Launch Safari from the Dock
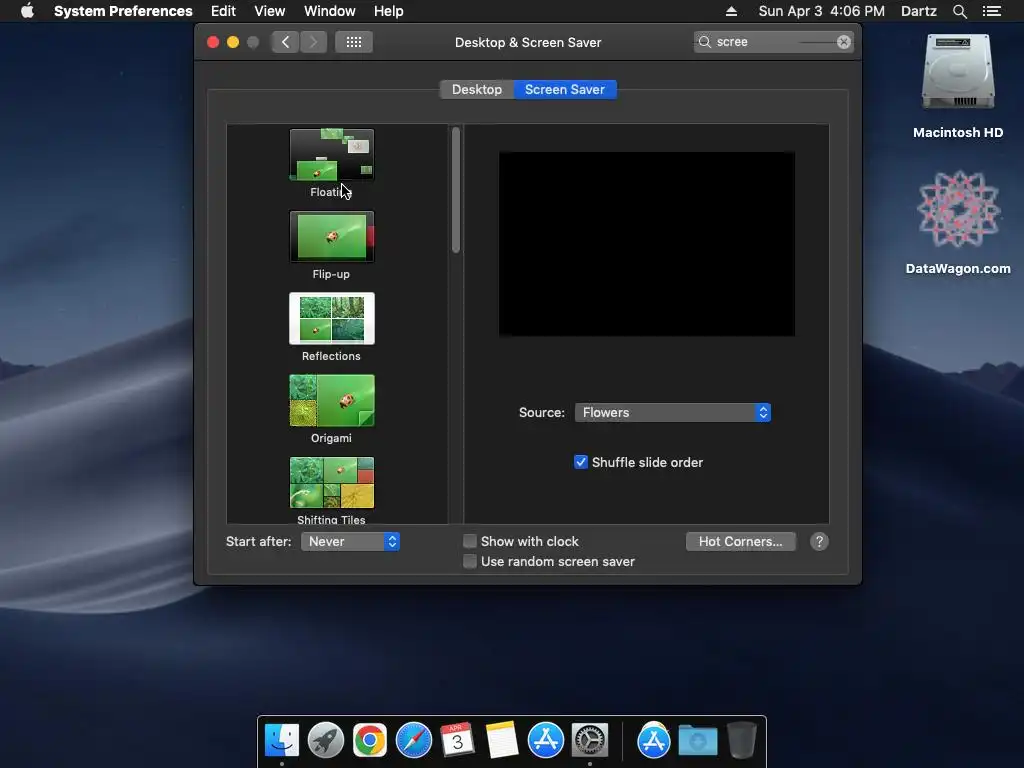This screenshot has height=768, width=1024. pyautogui.click(x=414, y=740)
